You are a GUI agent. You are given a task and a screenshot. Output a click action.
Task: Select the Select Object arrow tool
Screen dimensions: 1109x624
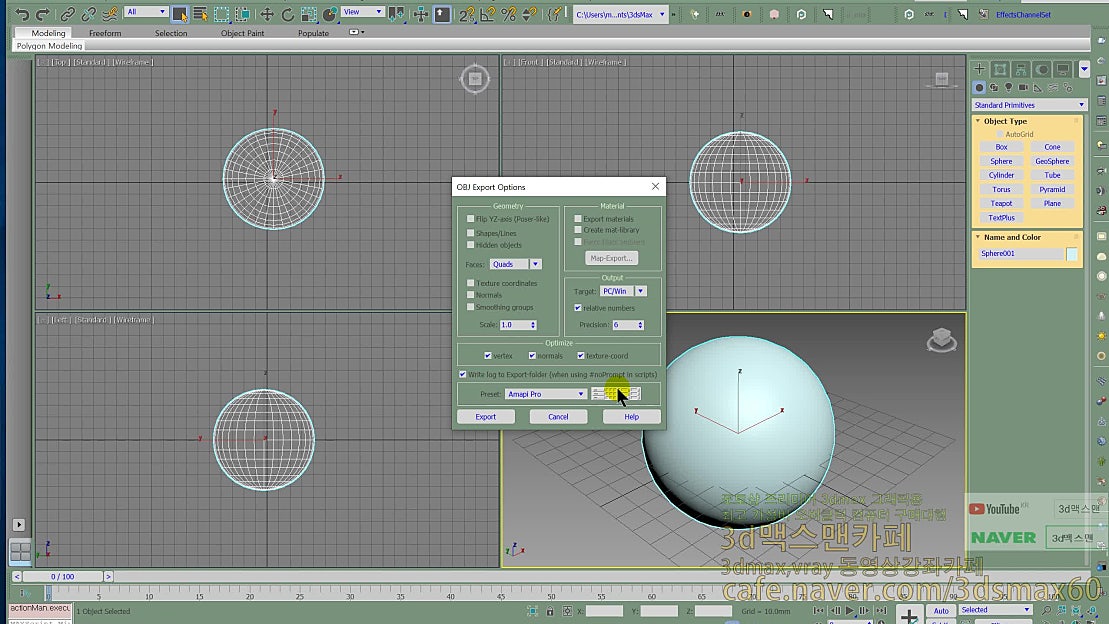(x=179, y=14)
